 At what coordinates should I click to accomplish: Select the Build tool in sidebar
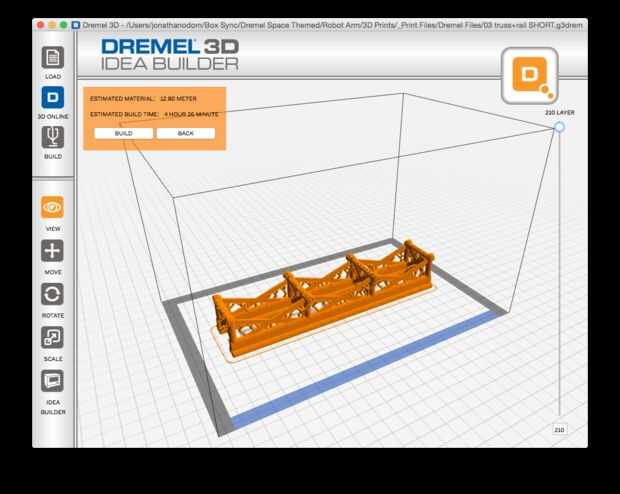(53, 137)
